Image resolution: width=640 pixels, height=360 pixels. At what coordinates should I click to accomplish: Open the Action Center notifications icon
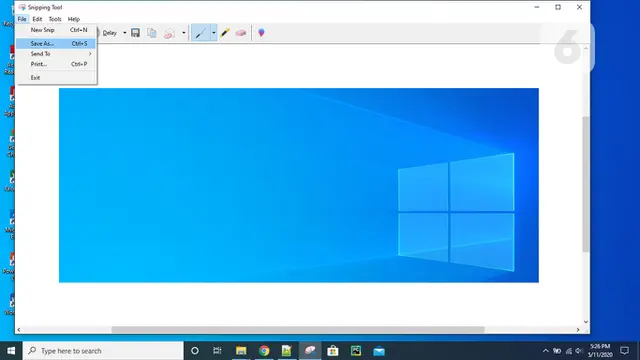click(624, 351)
